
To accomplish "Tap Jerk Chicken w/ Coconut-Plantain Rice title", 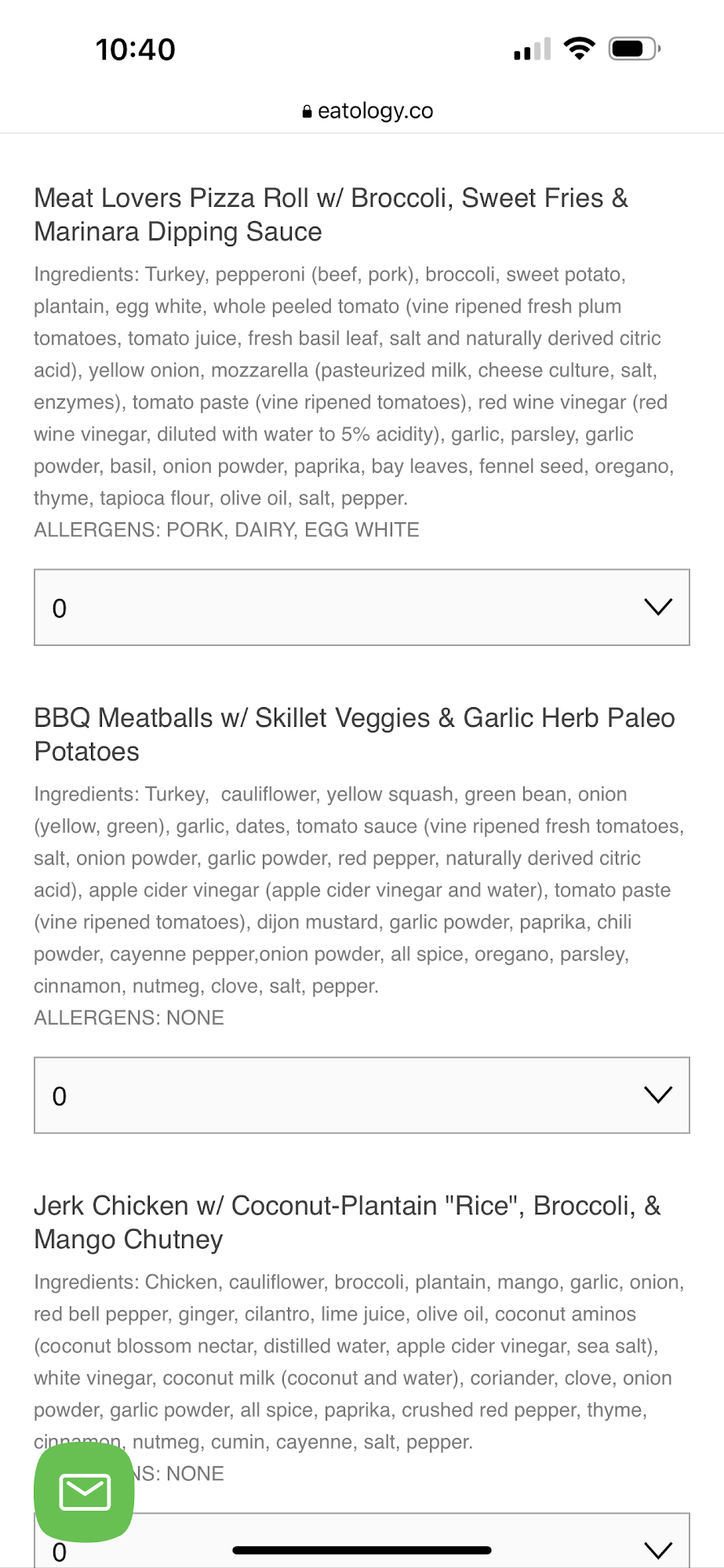I will 347,1222.
